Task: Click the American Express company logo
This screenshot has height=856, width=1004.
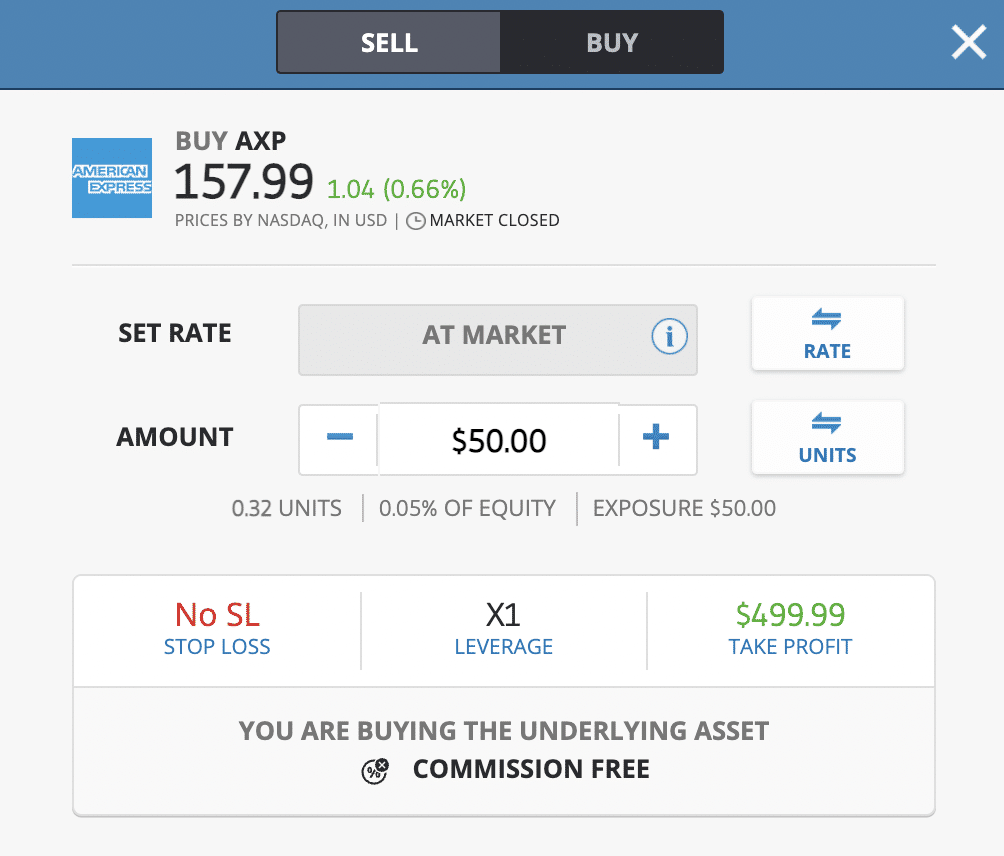Action: 112,178
